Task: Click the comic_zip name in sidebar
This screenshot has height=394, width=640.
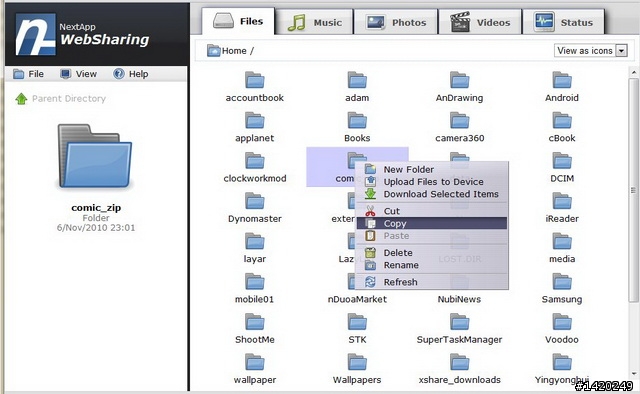Action: coord(96,208)
